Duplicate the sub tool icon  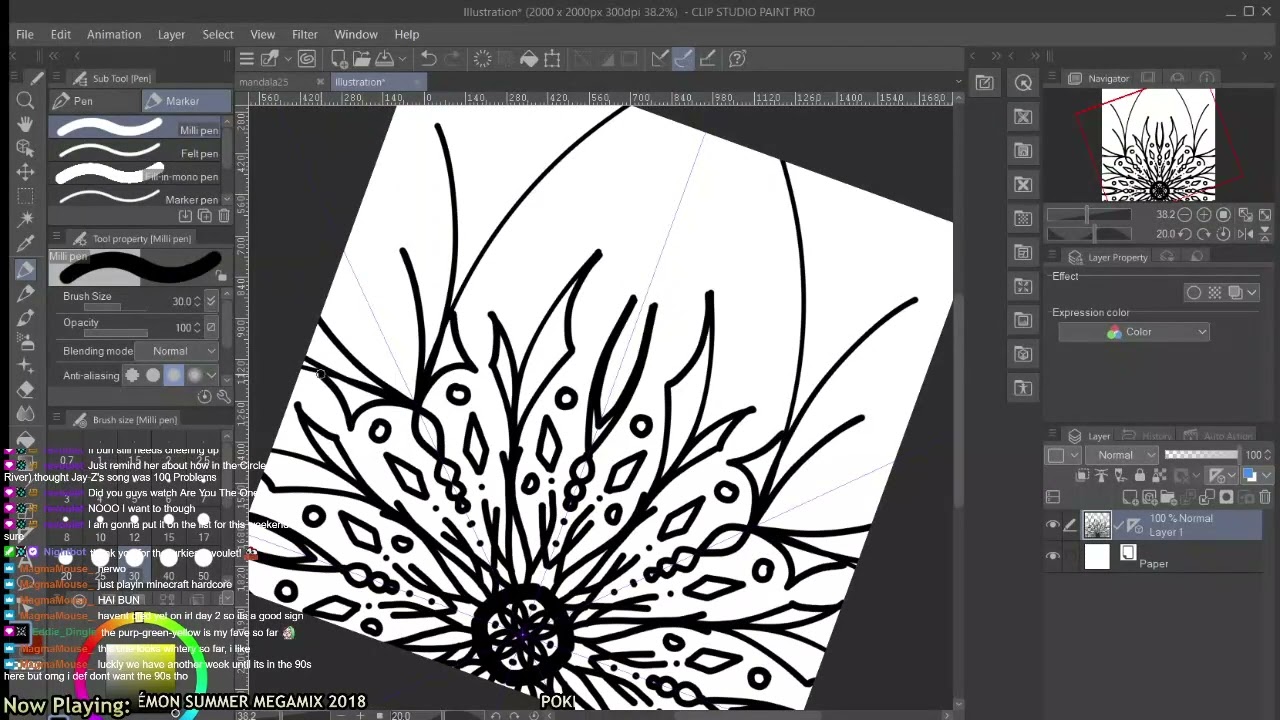point(205,216)
